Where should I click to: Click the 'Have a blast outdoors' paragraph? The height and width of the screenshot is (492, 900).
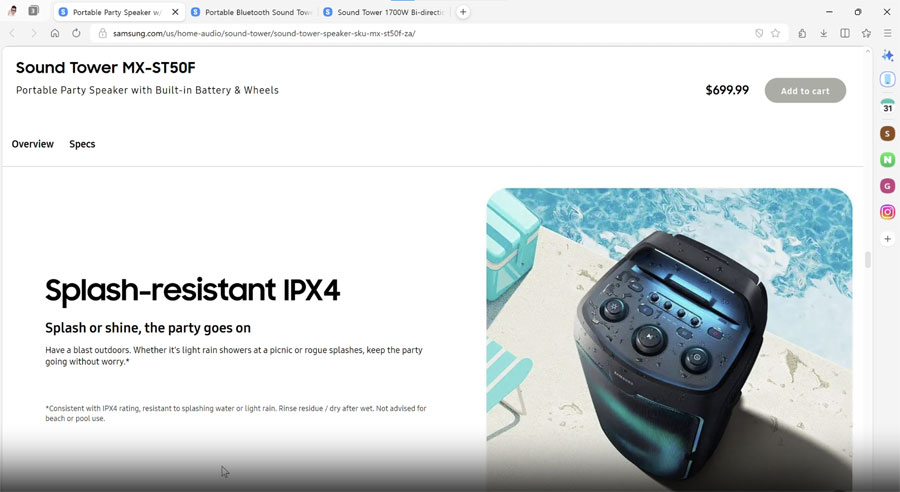[234, 356]
